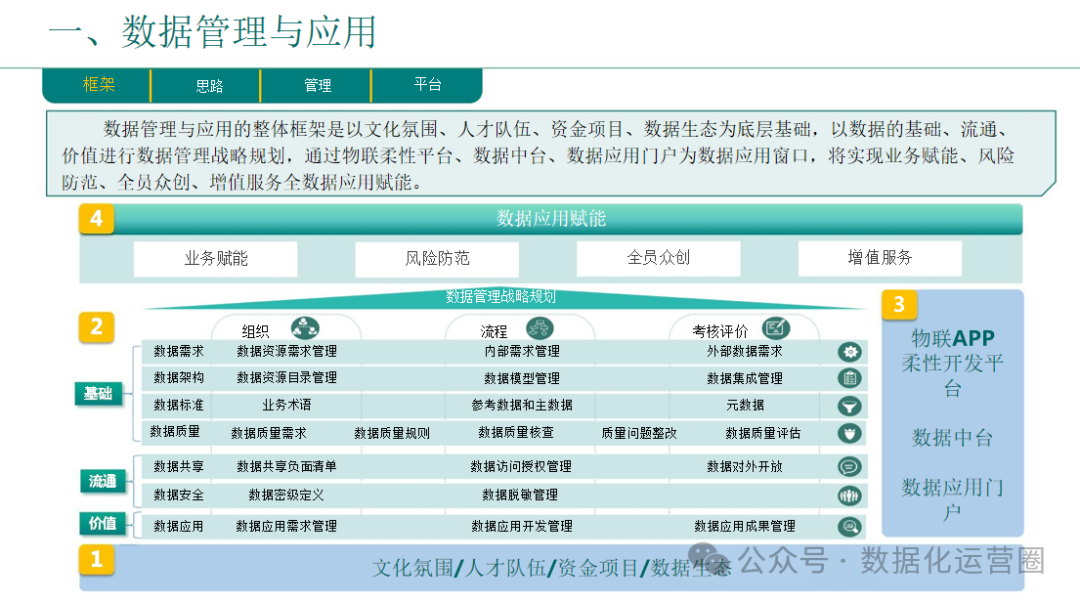The width and height of the screenshot is (1080, 603).
Task: Click the 流通 category label
Action: pyautogui.click(x=102, y=481)
